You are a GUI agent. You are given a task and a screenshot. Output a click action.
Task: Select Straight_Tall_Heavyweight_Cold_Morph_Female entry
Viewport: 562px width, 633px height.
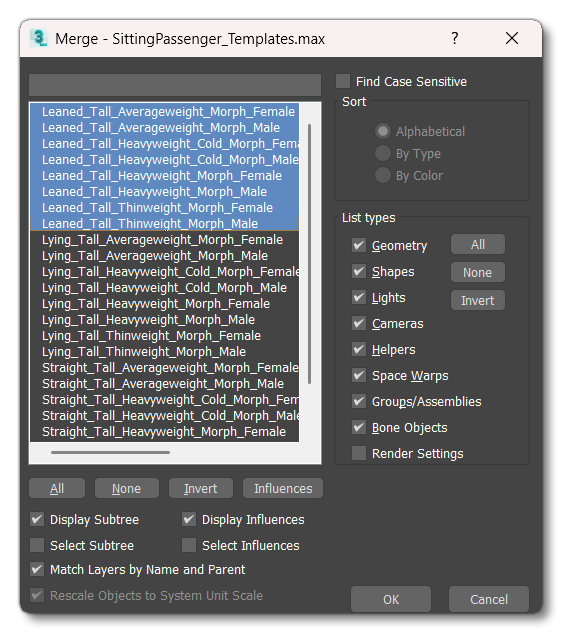[x=165, y=400]
